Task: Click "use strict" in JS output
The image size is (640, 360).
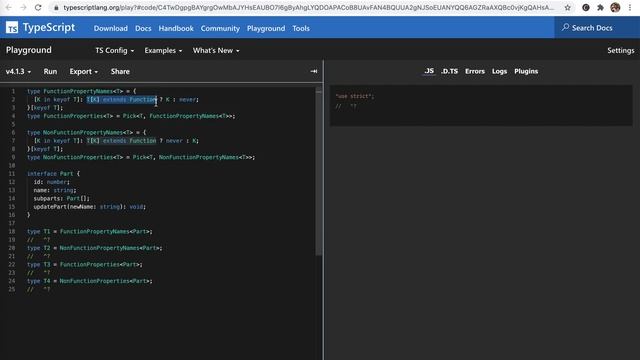Action: pos(354,96)
